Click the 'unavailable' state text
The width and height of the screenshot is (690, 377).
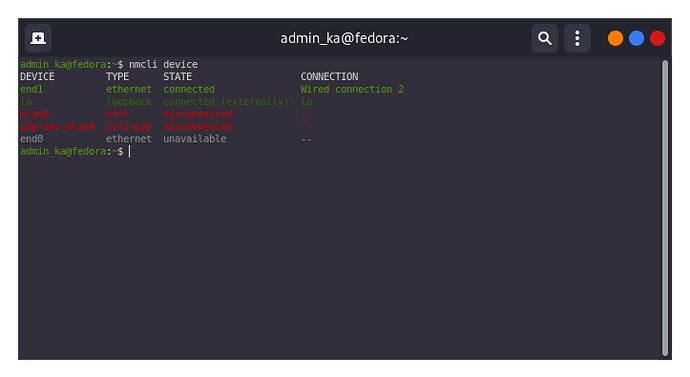(195, 139)
